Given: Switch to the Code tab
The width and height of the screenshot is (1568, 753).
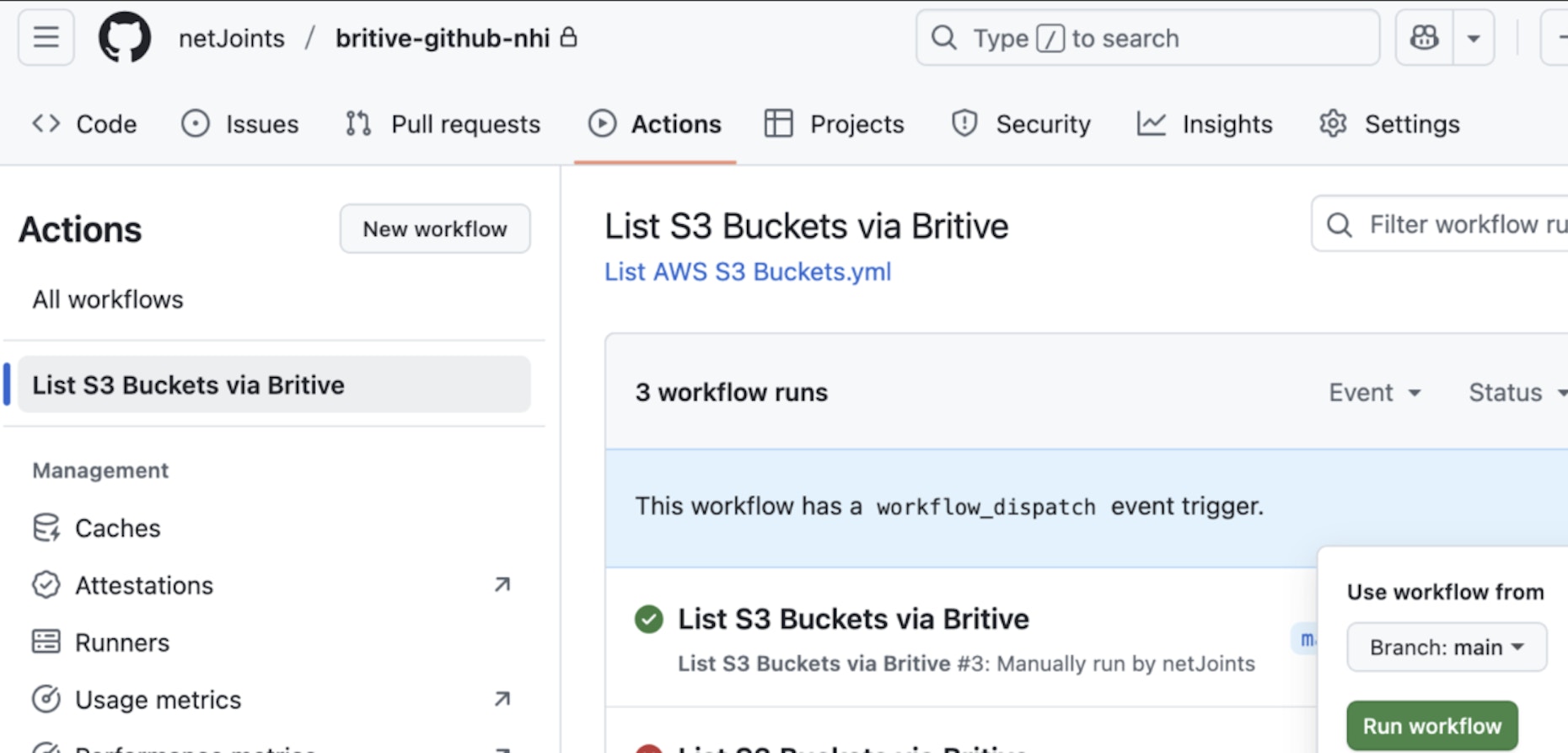Looking at the screenshot, I should [x=84, y=124].
